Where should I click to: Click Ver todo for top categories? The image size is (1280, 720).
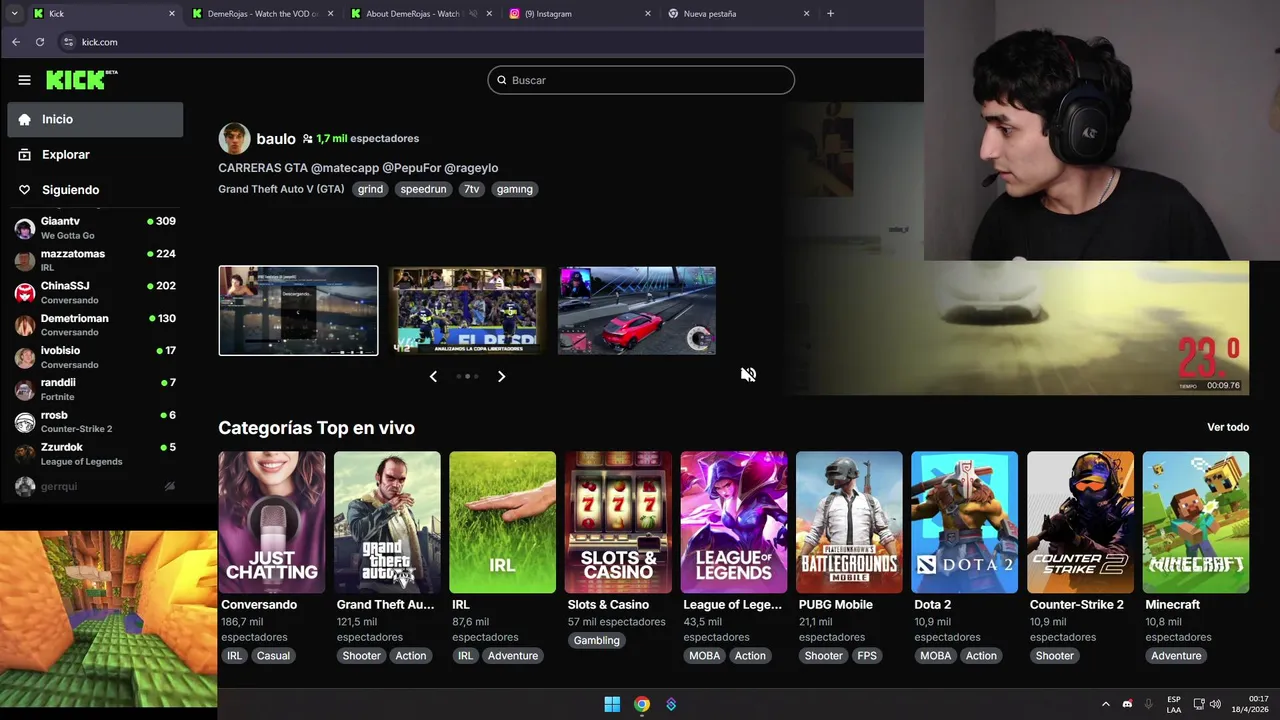point(1228,427)
